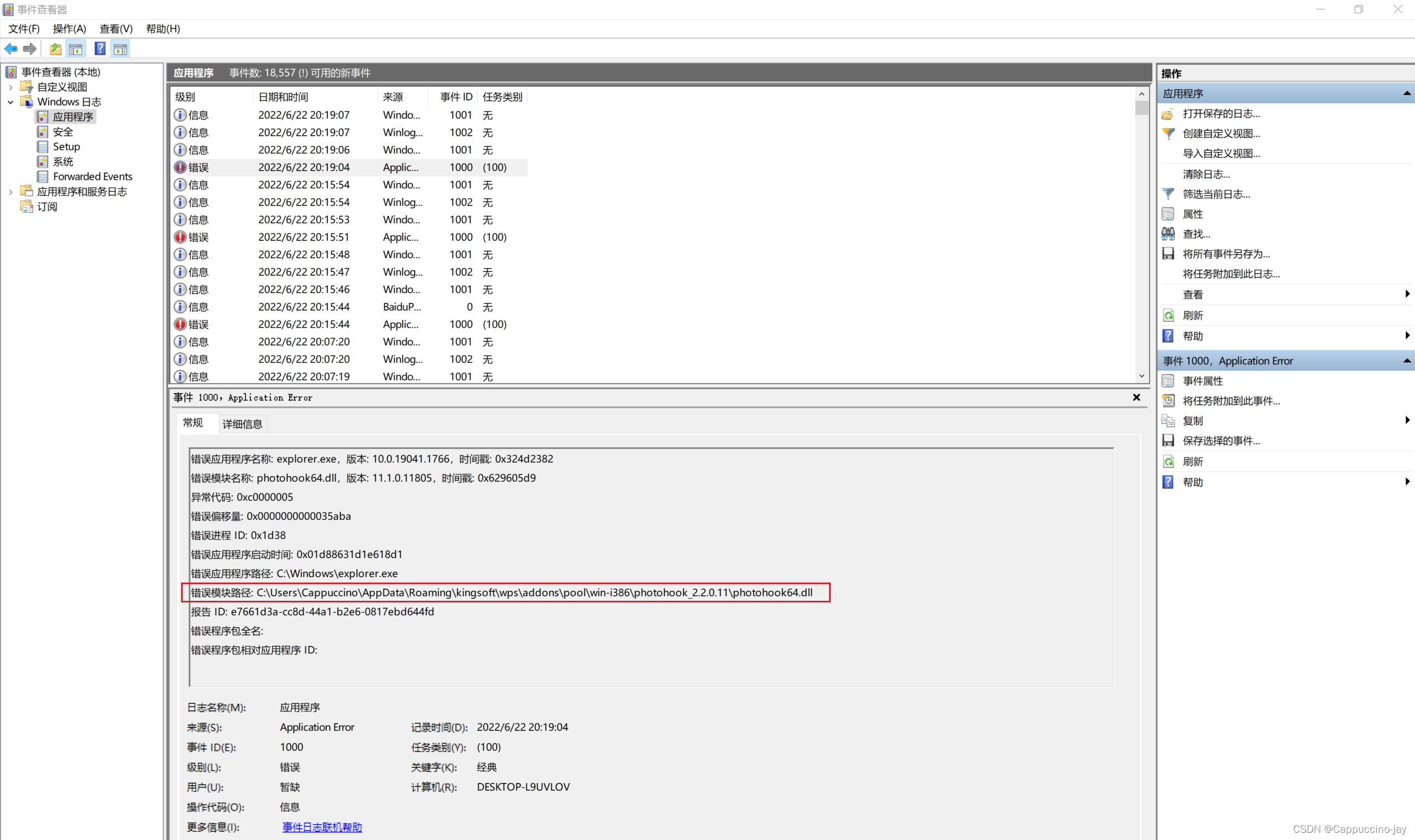Image resolution: width=1415 pixels, height=840 pixels.
Task: Click the binoculars 查找 icon in actions pane
Action: point(1168,234)
